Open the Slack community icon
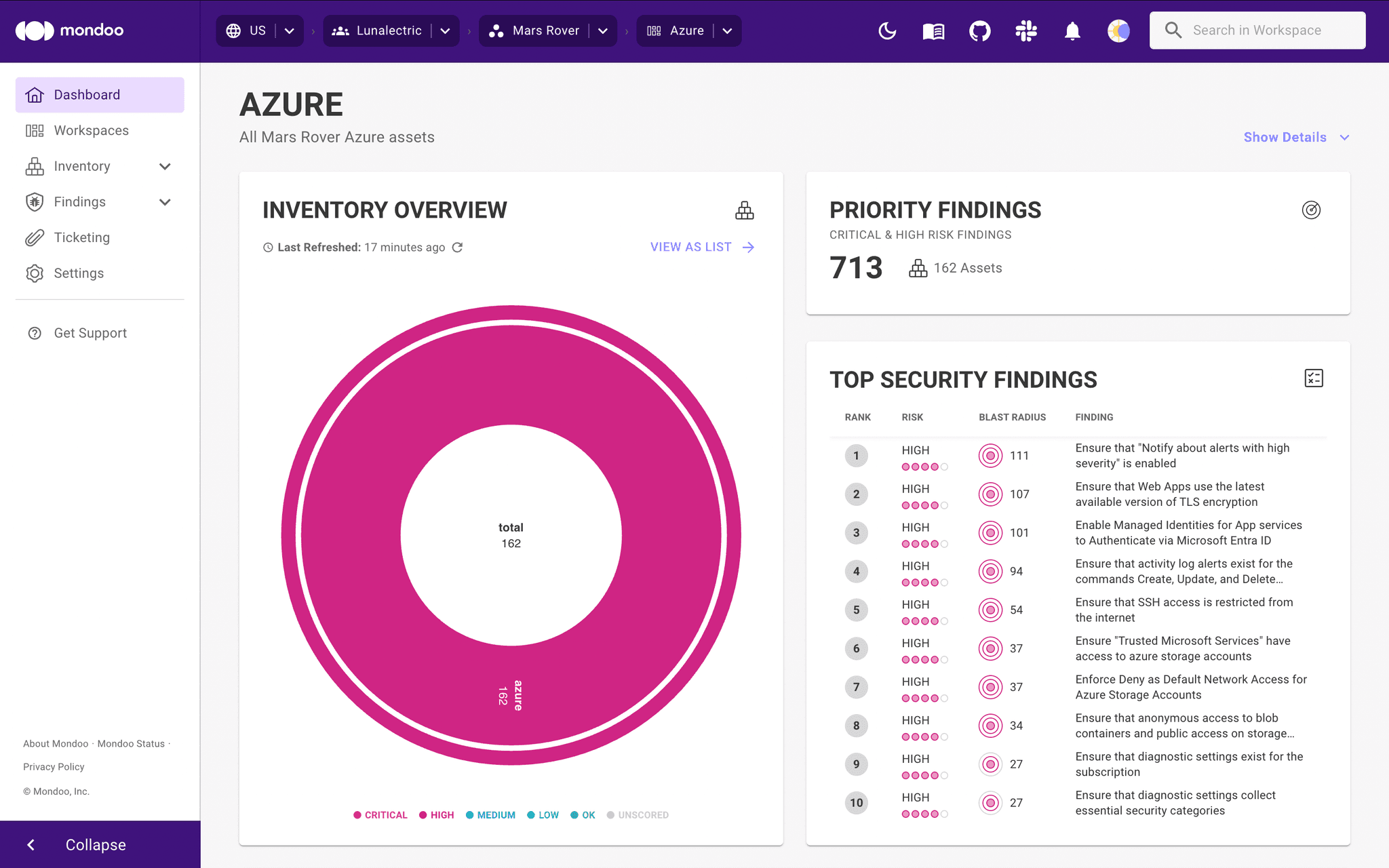Screen dimensions: 1389x868 1025,31
